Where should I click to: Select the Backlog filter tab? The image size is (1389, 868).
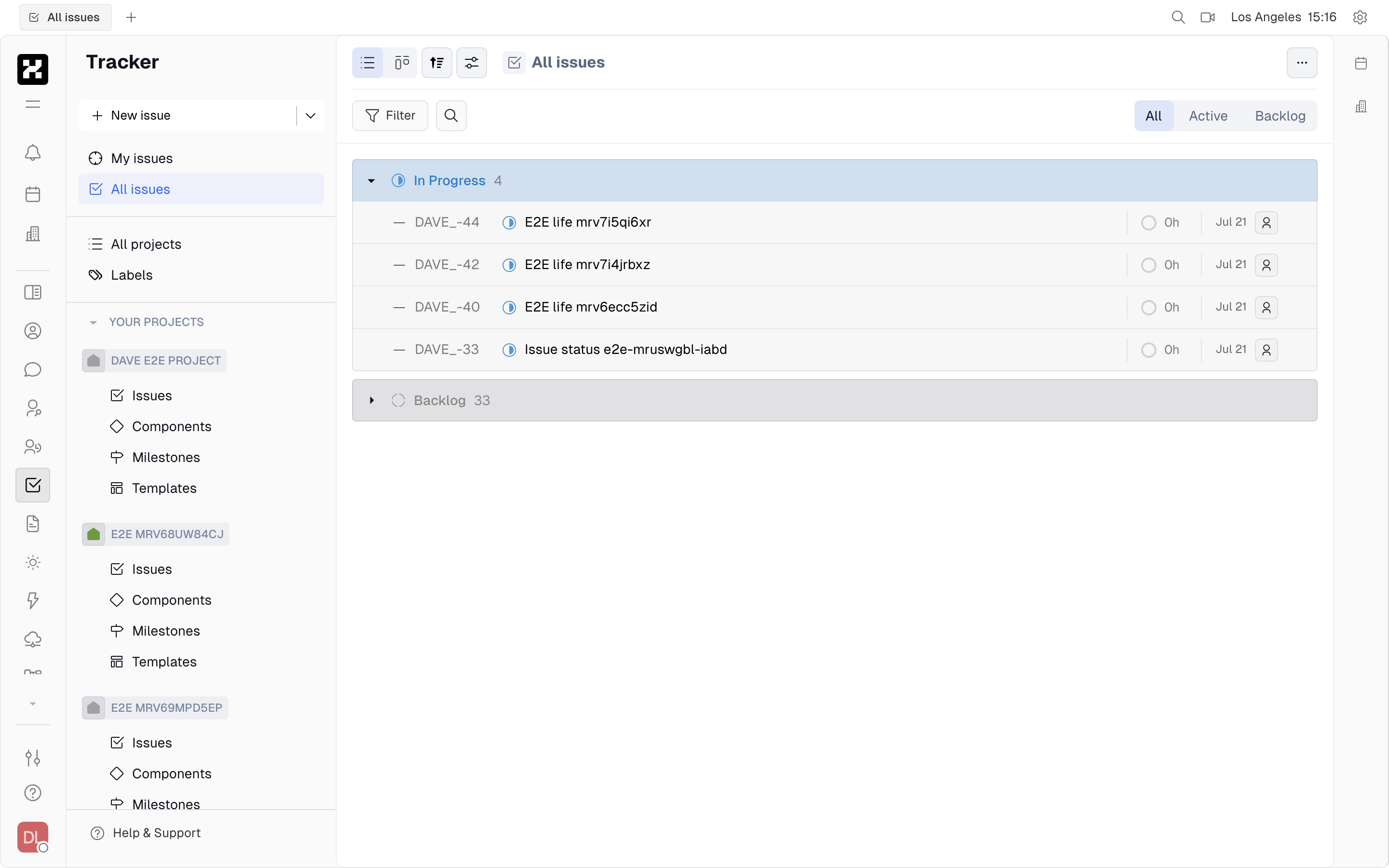point(1280,115)
